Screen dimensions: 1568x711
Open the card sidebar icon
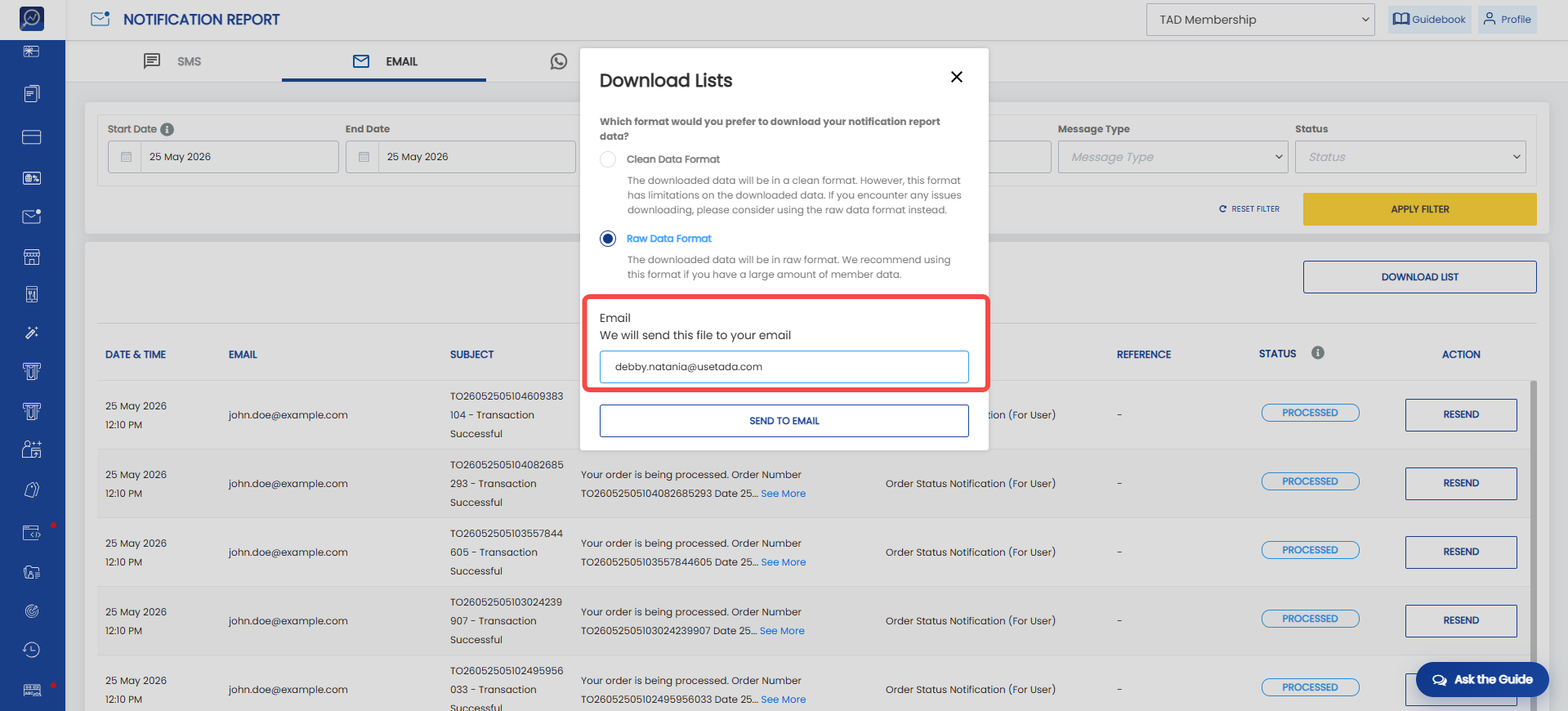point(32,136)
